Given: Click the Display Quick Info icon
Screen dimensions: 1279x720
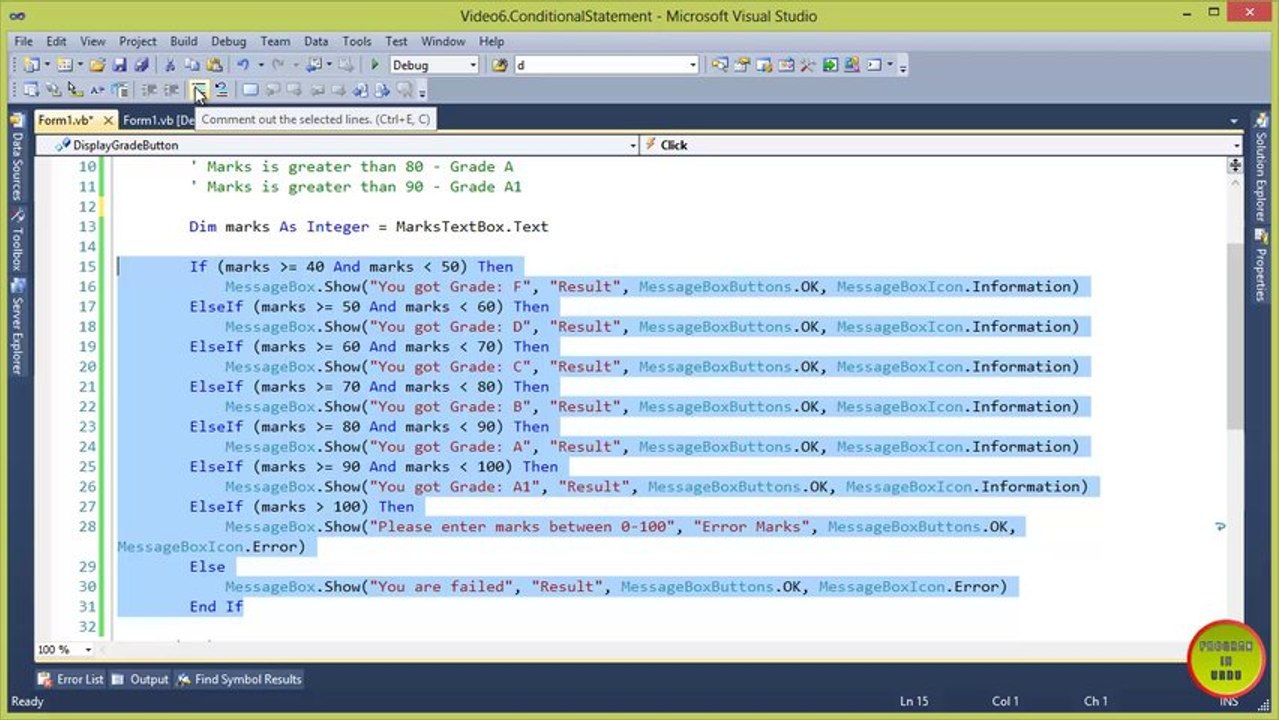Looking at the screenshot, I should point(75,90).
